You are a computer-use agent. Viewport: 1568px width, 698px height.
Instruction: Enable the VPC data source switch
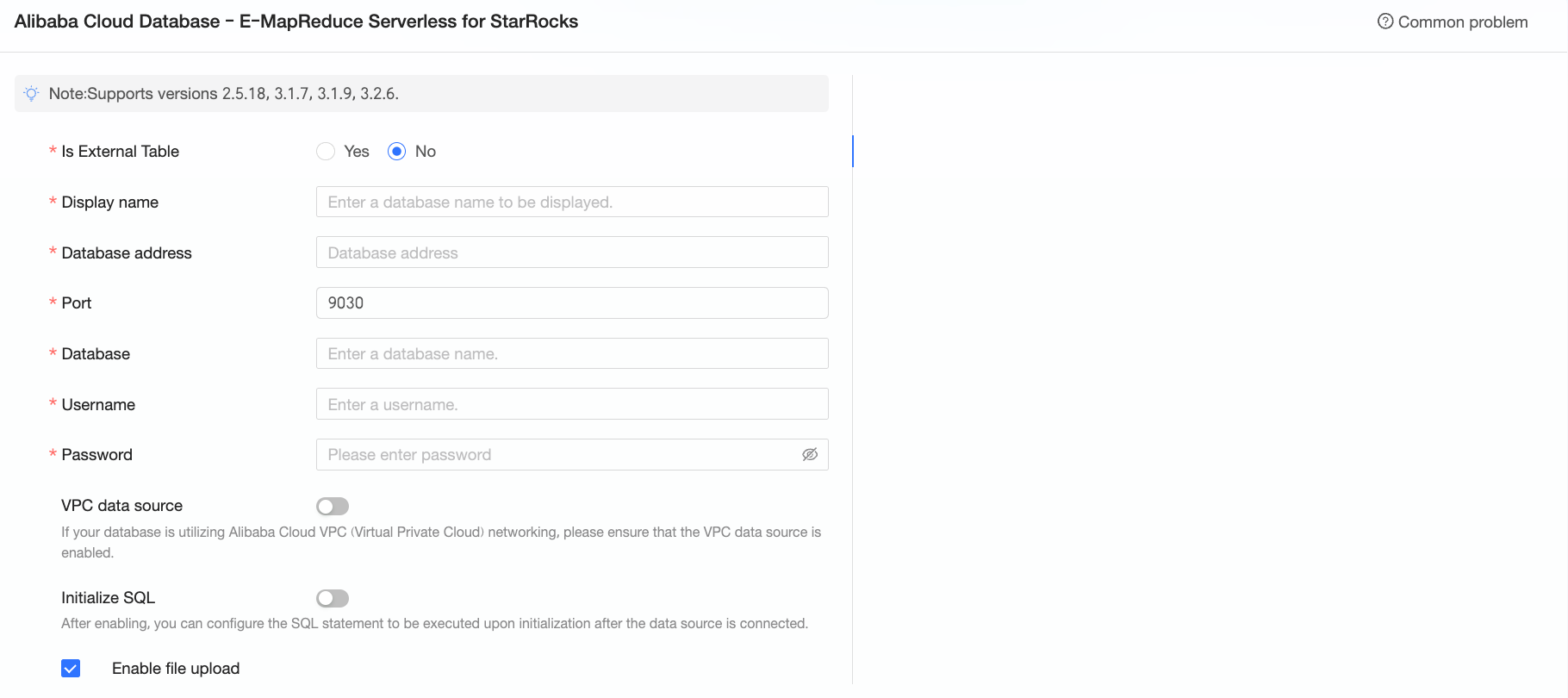333,506
